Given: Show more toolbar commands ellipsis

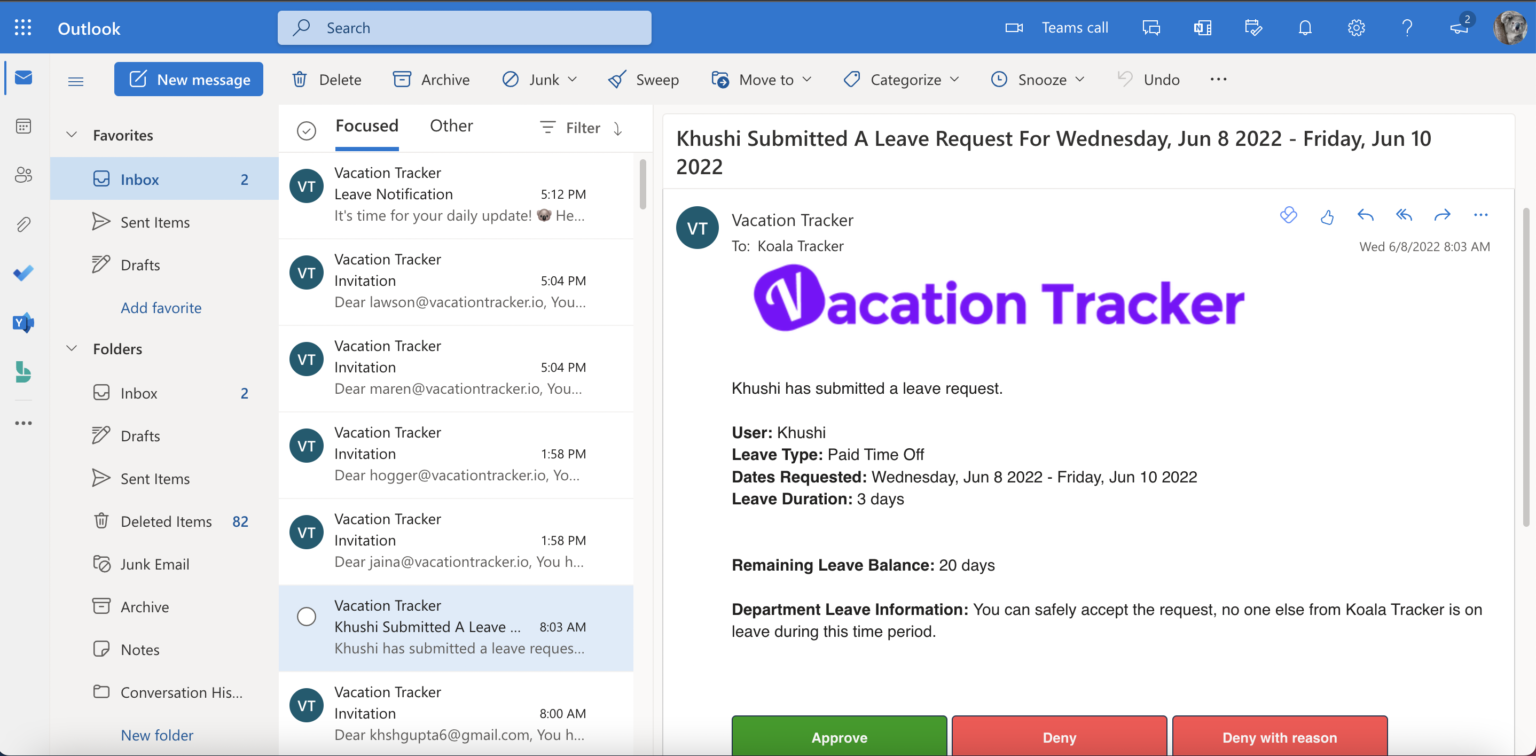Looking at the screenshot, I should coord(1218,79).
